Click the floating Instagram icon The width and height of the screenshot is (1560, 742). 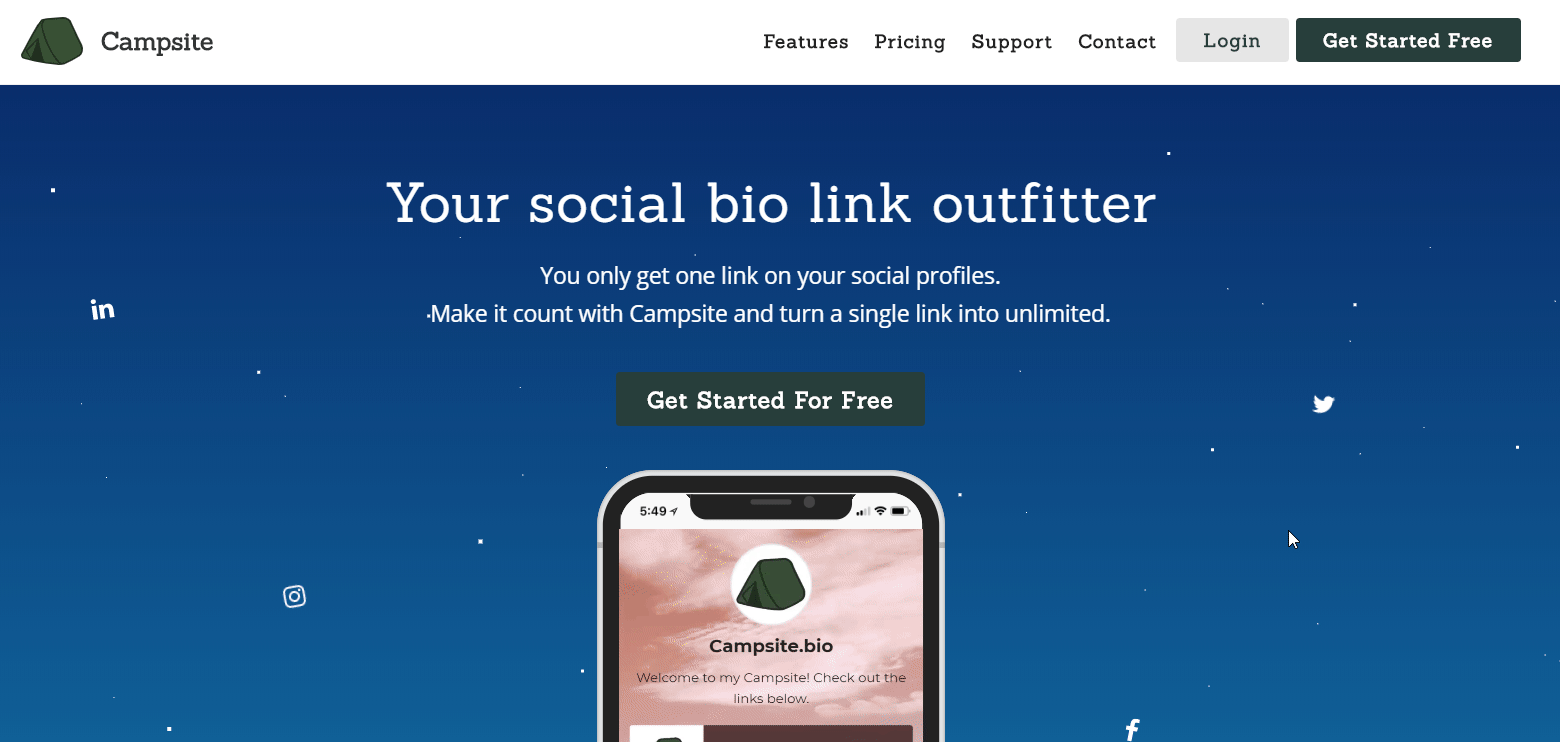(294, 596)
